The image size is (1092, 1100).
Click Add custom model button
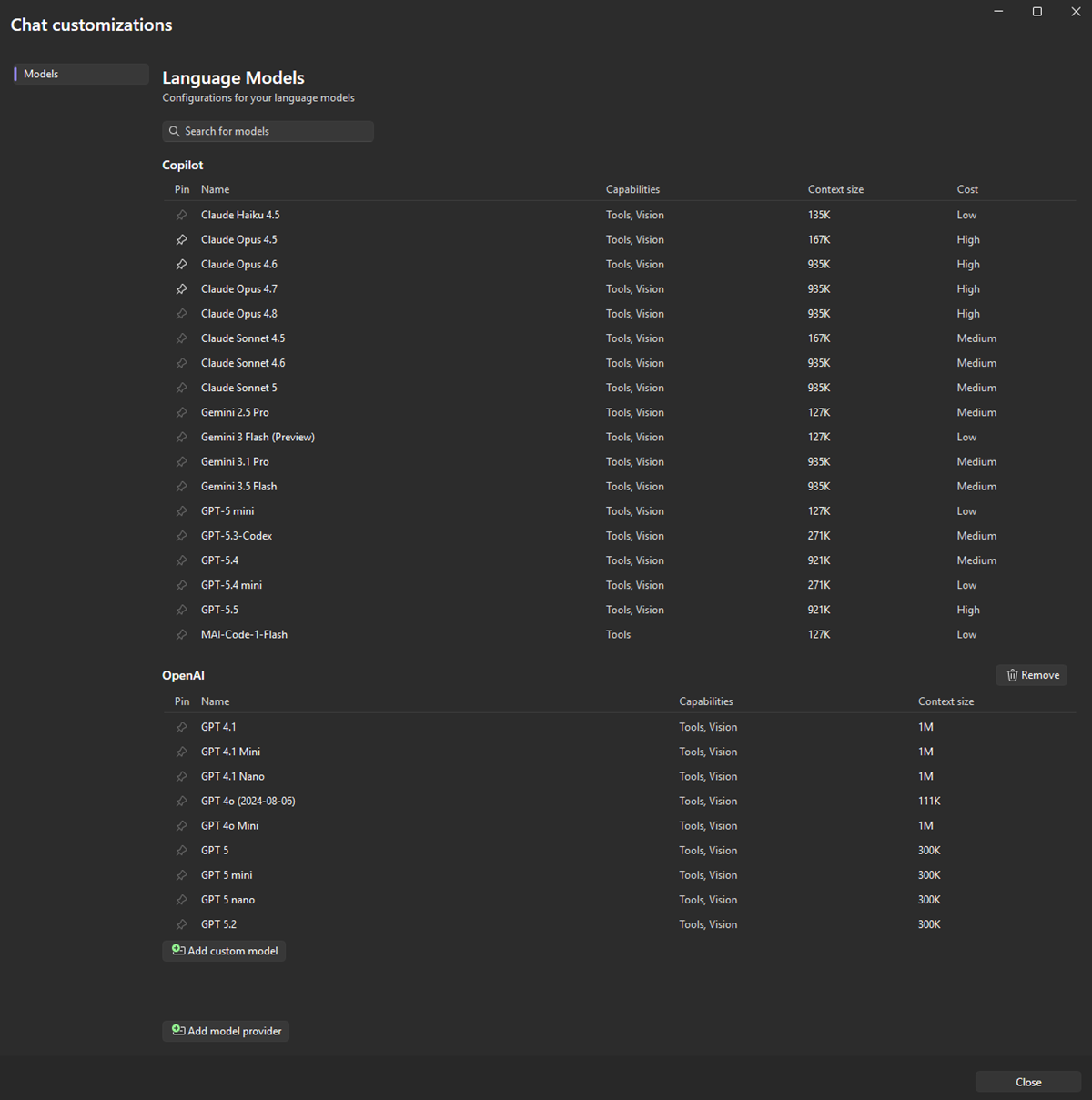(224, 951)
